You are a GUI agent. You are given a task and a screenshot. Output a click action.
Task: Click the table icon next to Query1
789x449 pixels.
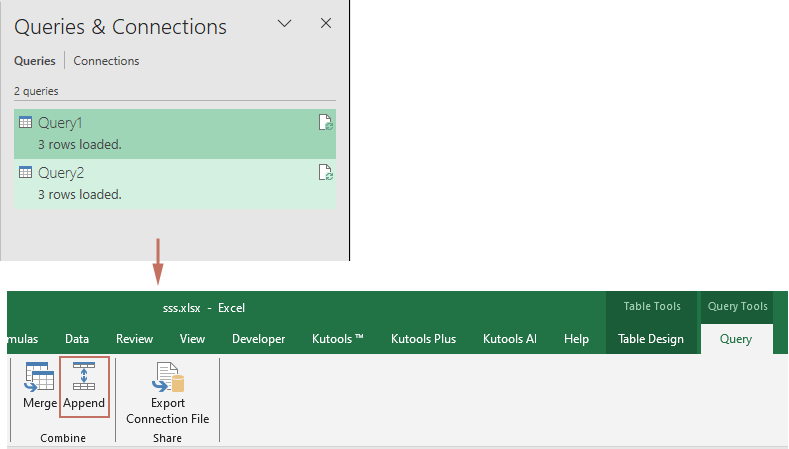pos(26,122)
